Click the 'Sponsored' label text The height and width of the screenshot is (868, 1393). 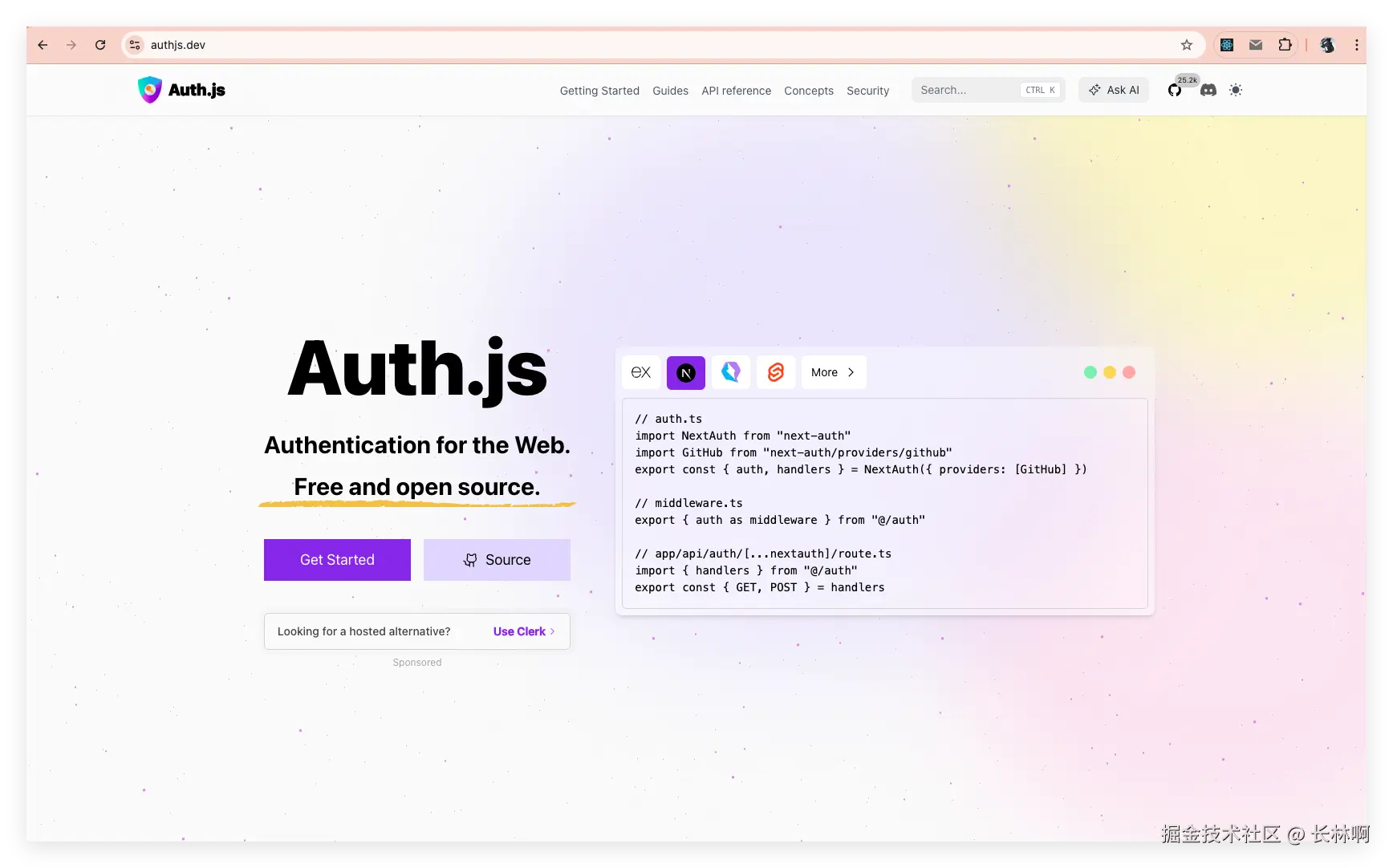417,663
